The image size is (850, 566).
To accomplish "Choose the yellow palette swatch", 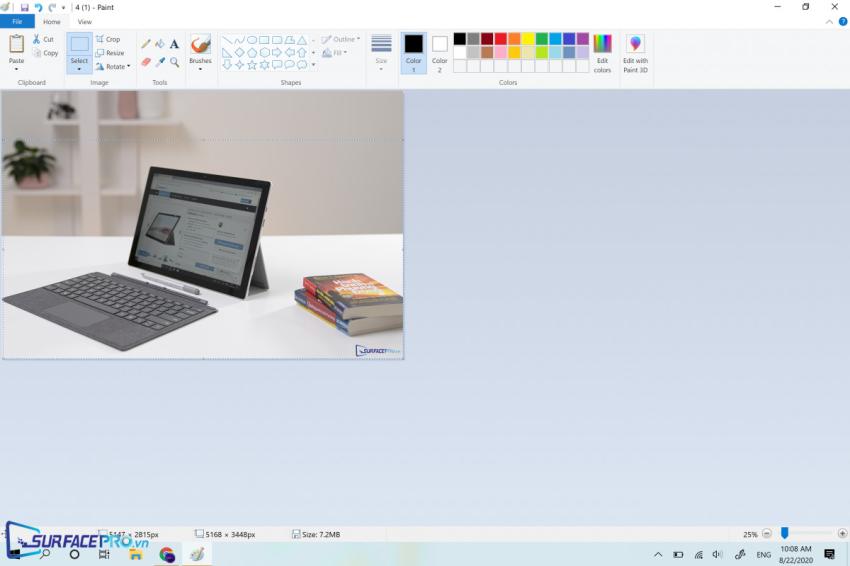I will (528, 38).
